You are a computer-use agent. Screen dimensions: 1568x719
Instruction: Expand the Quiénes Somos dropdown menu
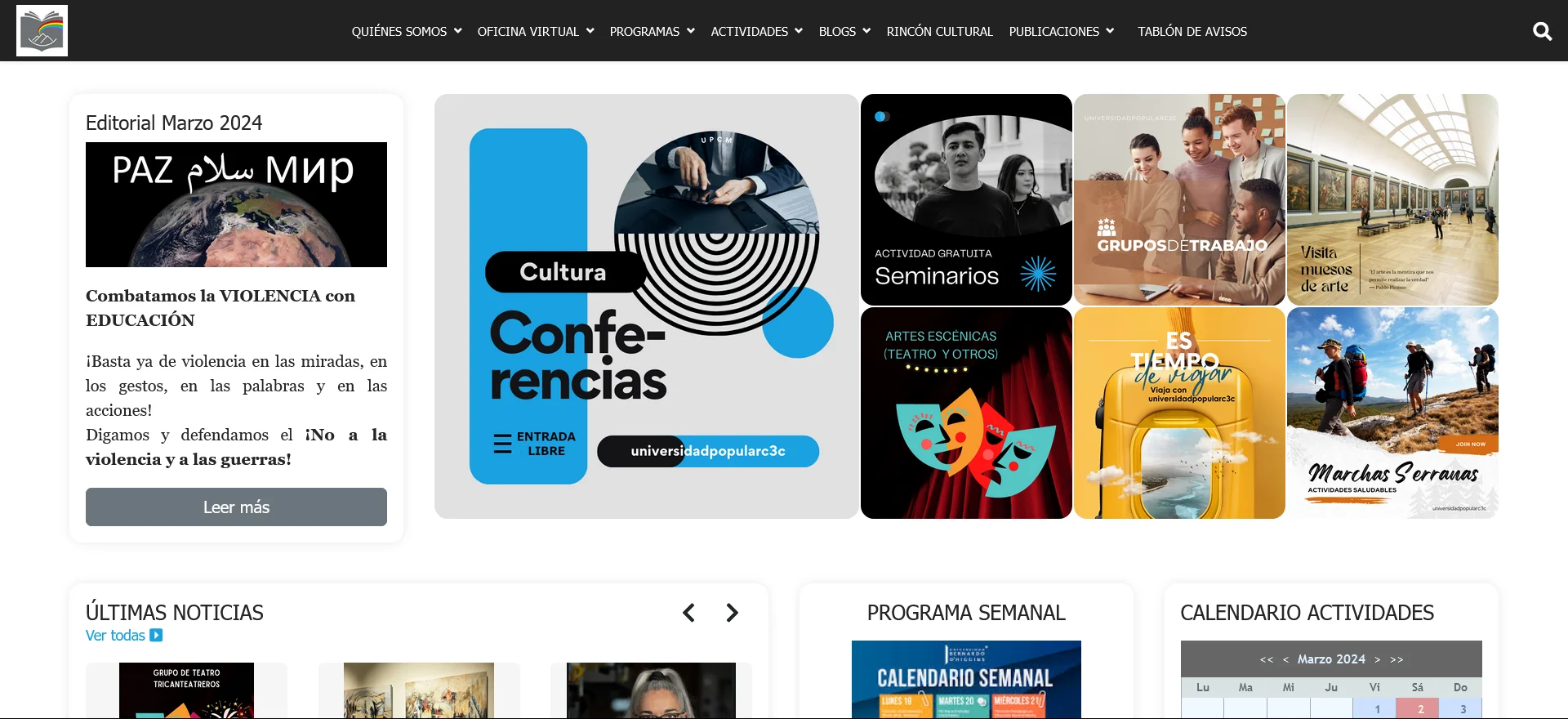click(407, 31)
